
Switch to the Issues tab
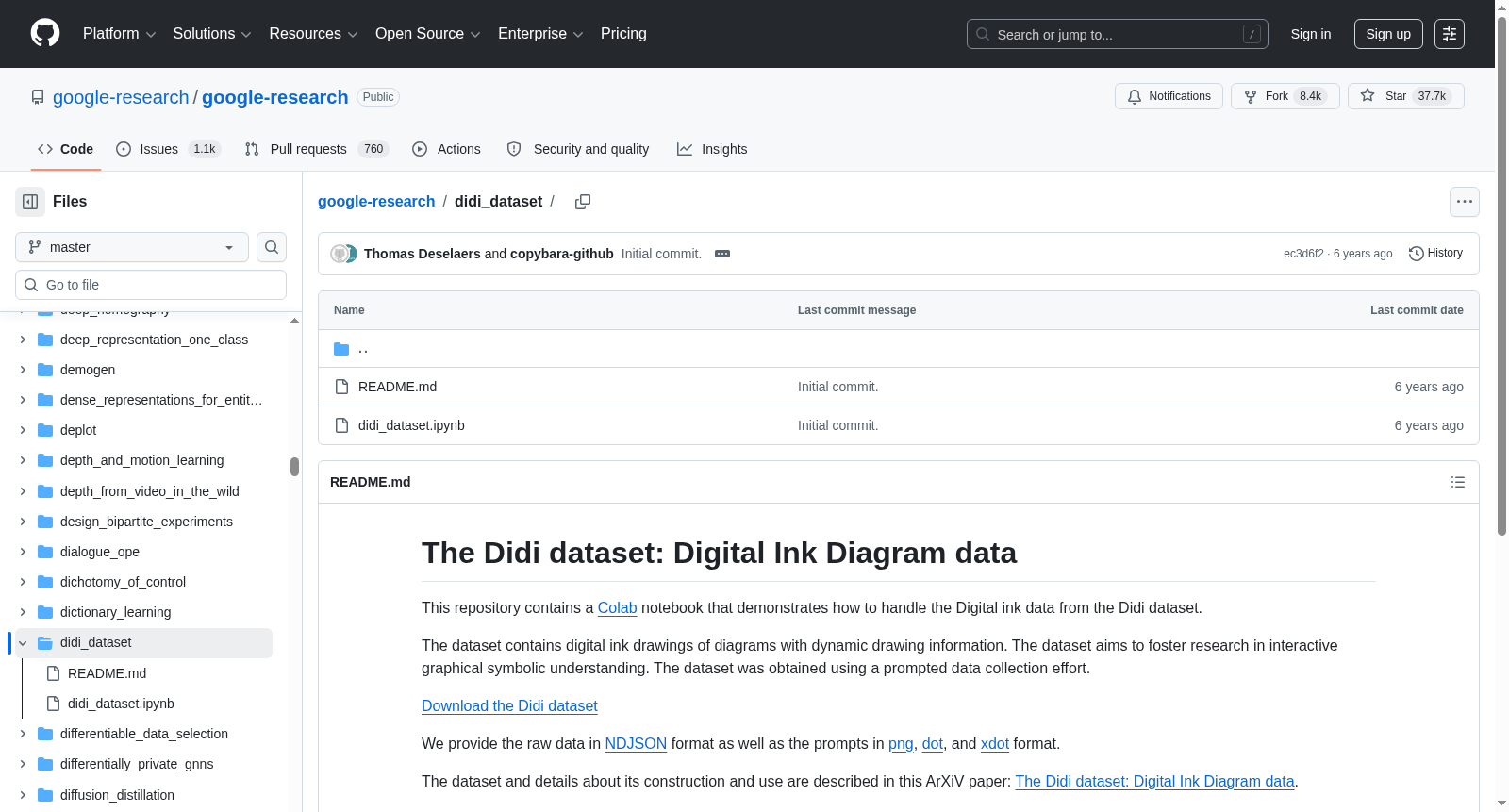(168, 149)
